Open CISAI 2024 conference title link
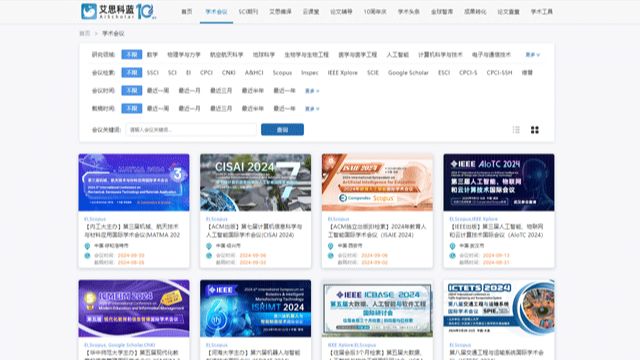Viewport: 640px width, 360px height. (x=254, y=231)
